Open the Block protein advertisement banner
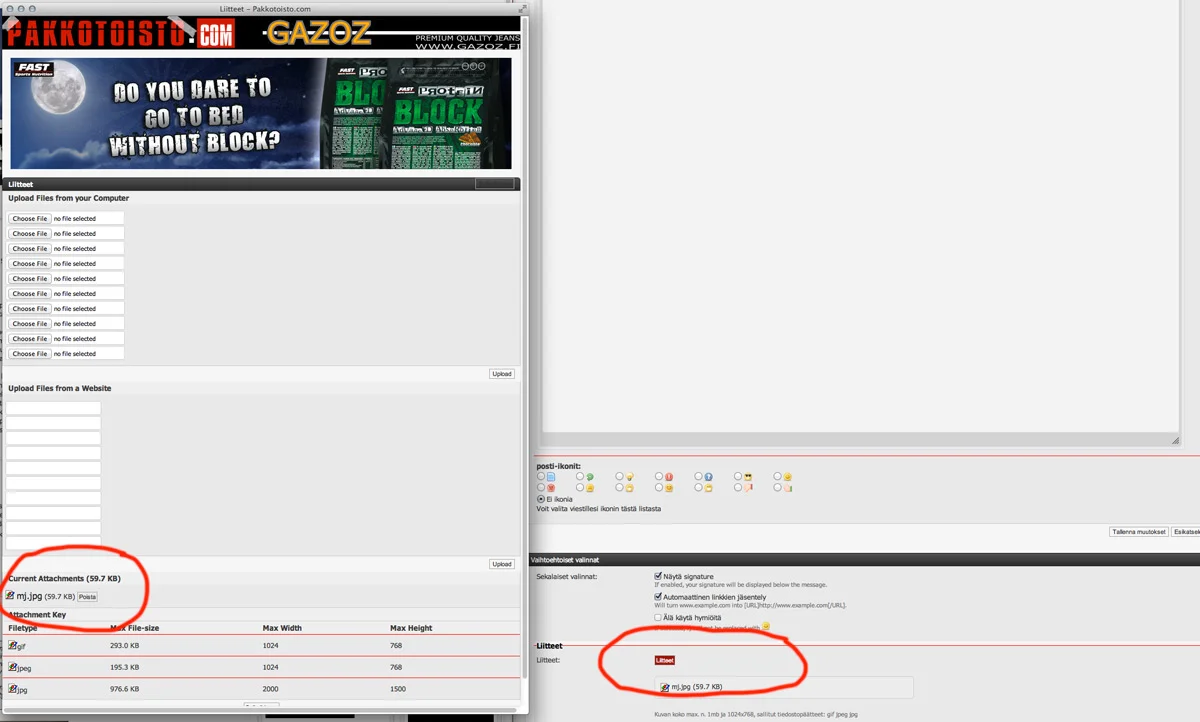Viewport: 1200px width, 722px height. (261, 113)
